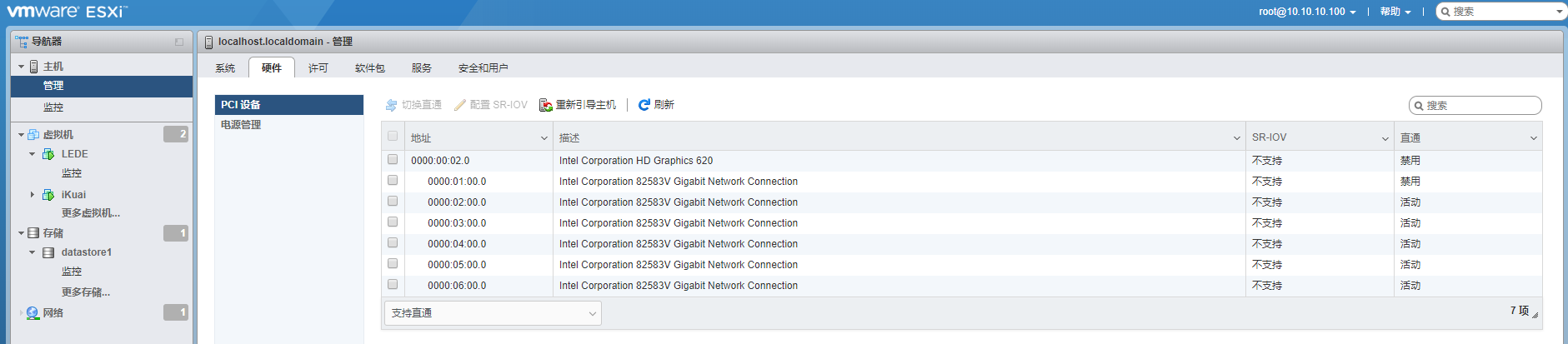Minimize the navigator panel with its collapse icon
This screenshot has width=1568, height=344.
tap(179, 42)
